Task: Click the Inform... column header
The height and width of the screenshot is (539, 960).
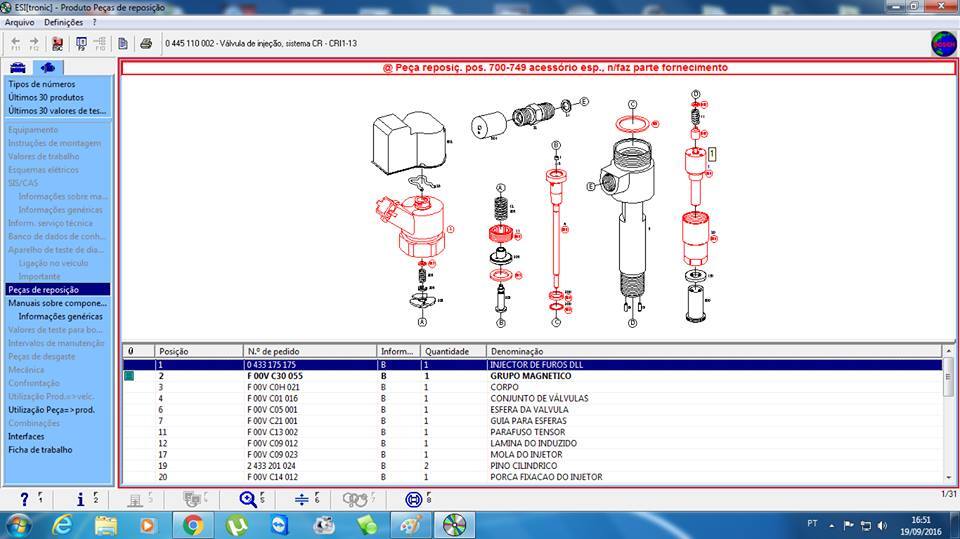Action: [398, 352]
